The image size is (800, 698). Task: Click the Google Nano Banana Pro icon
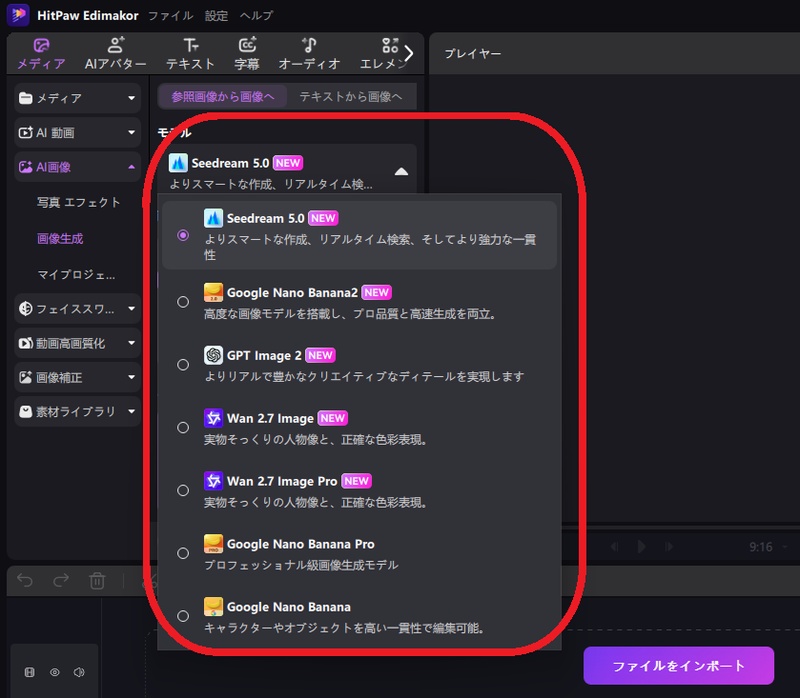(213, 544)
